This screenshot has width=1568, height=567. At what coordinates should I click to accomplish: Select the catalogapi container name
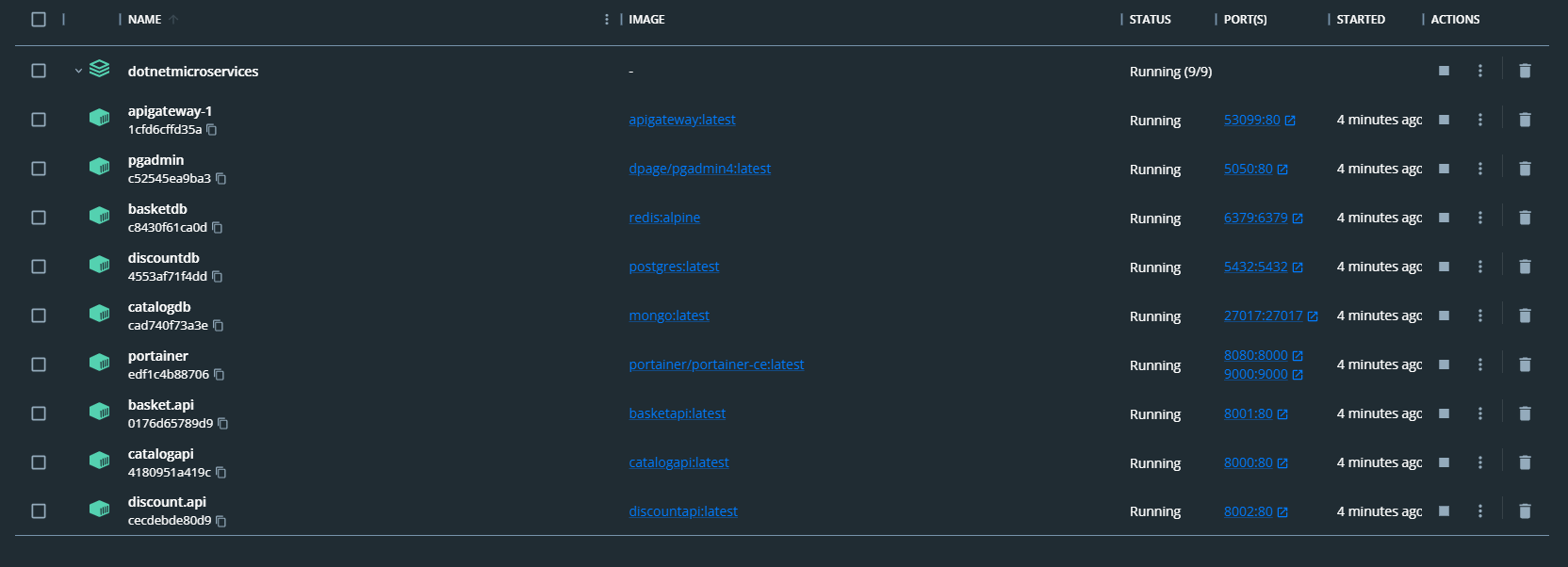coord(160,453)
